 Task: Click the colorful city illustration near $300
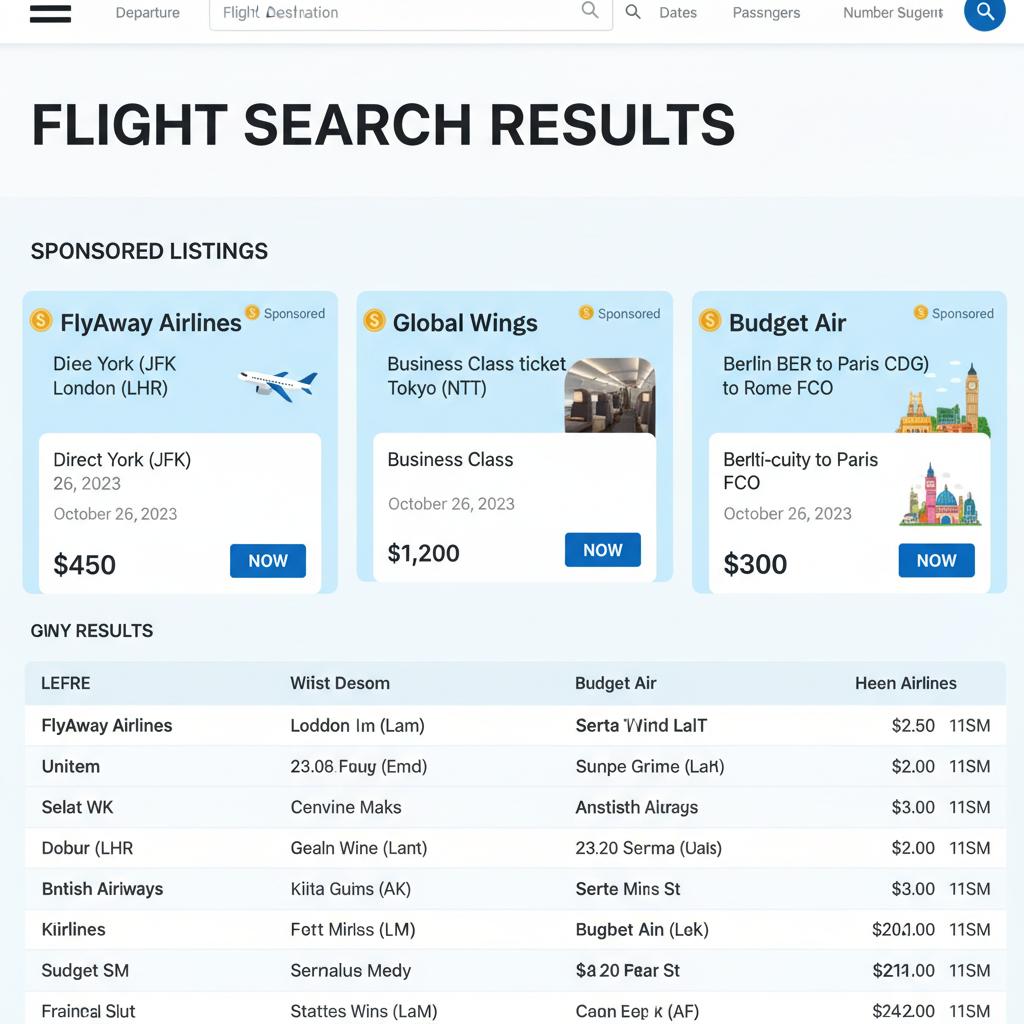click(x=940, y=496)
